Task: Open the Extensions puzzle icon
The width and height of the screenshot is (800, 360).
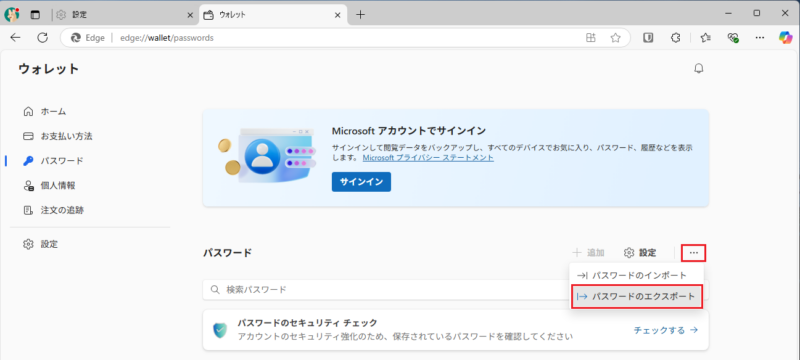Action: [x=676, y=37]
